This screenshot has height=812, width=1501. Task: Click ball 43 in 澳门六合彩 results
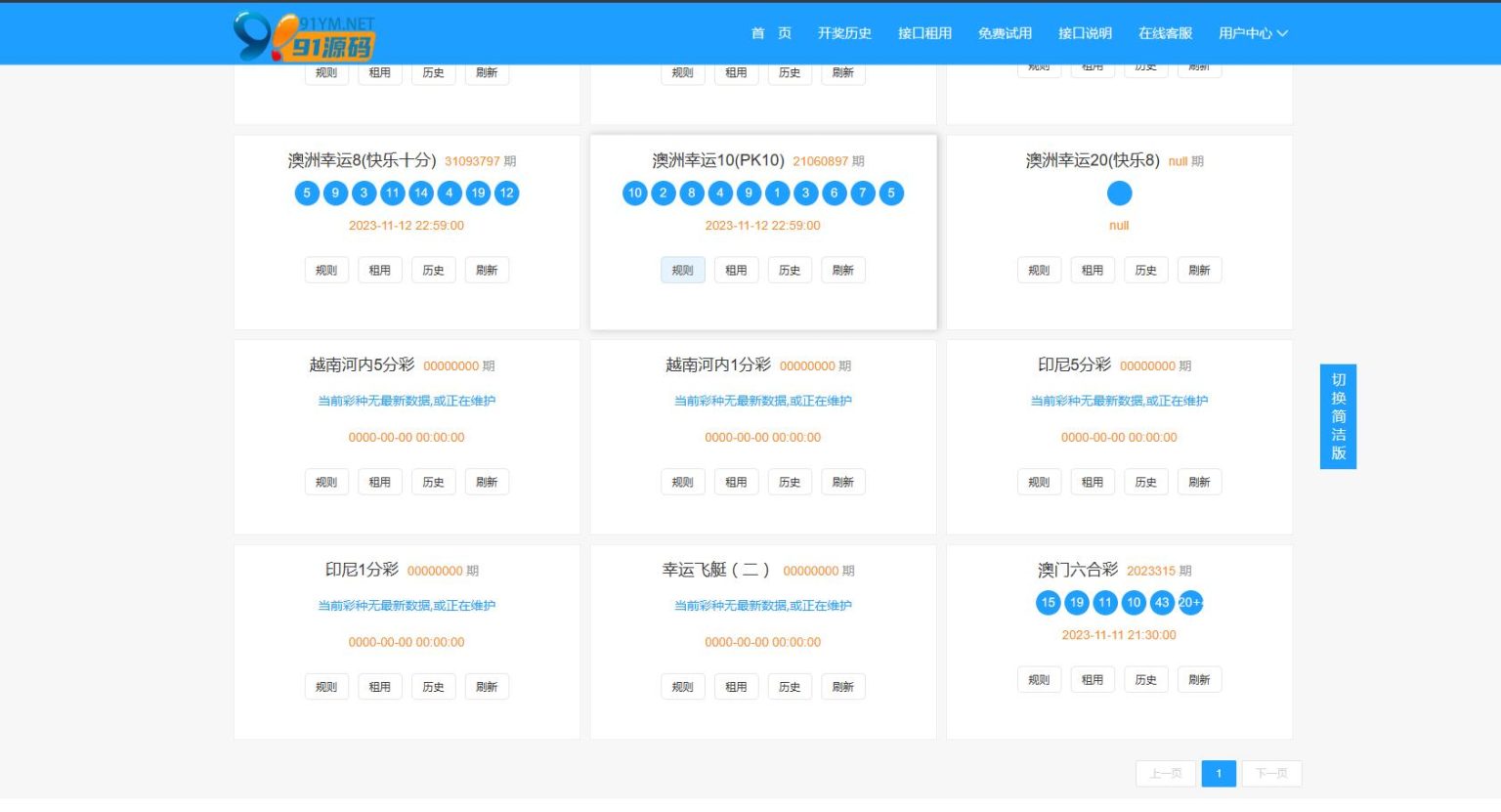click(x=1162, y=603)
